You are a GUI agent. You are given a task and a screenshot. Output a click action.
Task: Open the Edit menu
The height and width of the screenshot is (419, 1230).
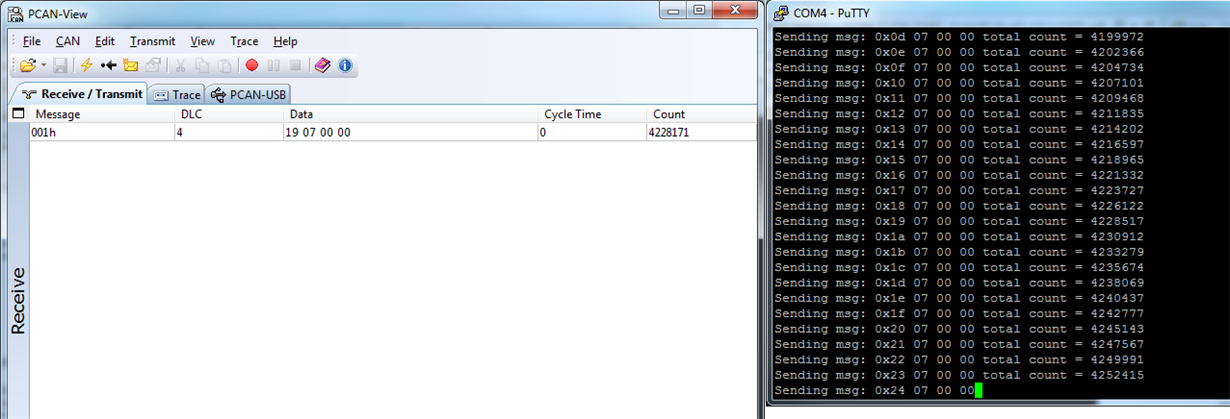tap(105, 41)
